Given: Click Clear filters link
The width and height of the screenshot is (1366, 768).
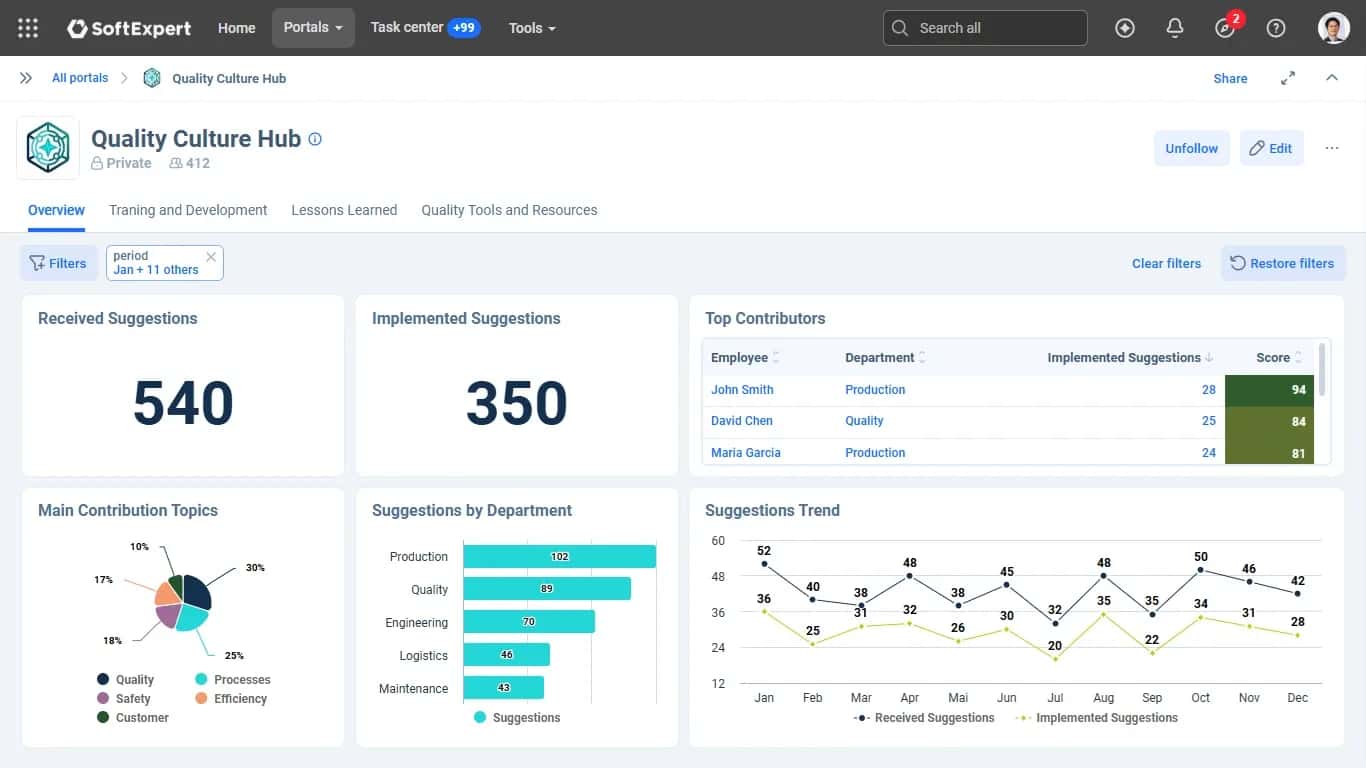Looking at the screenshot, I should coord(1166,263).
